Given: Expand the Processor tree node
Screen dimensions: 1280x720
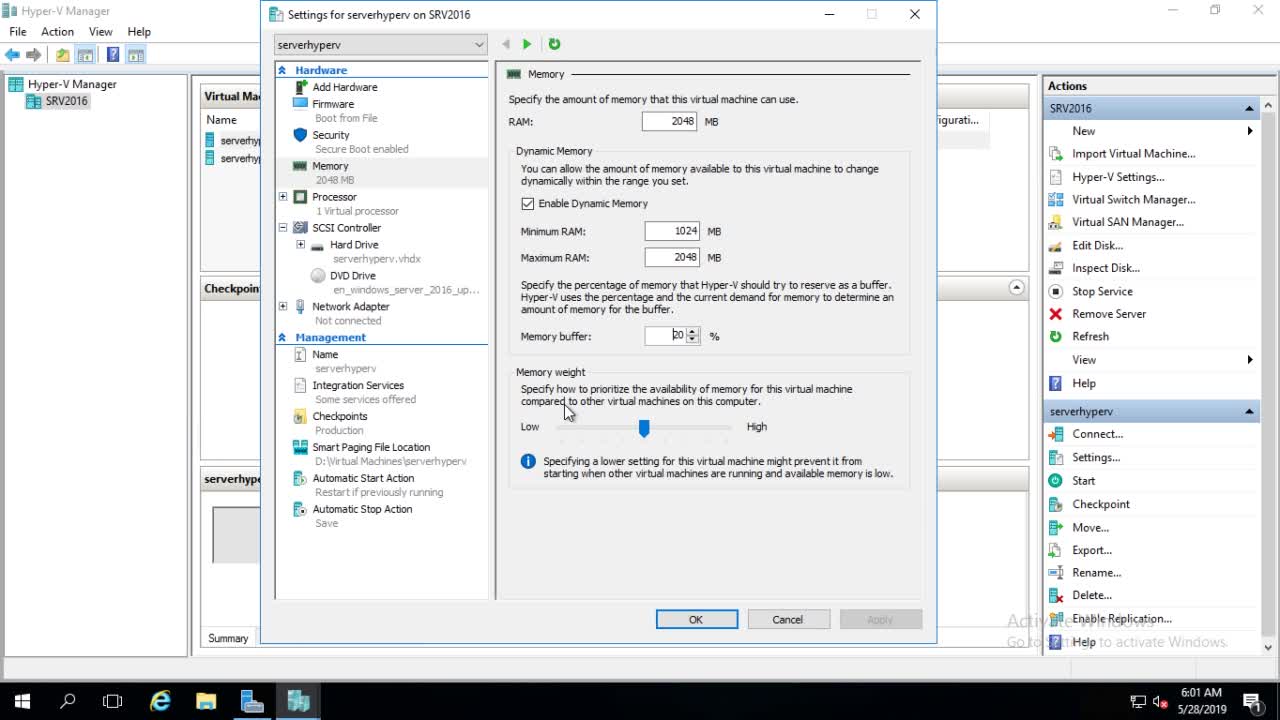Looking at the screenshot, I should [283, 197].
